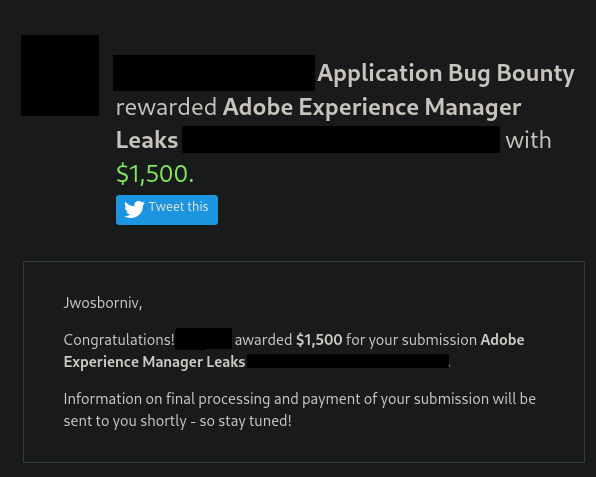
Task: Click the bold $1,500 in message body
Action: 319,340
